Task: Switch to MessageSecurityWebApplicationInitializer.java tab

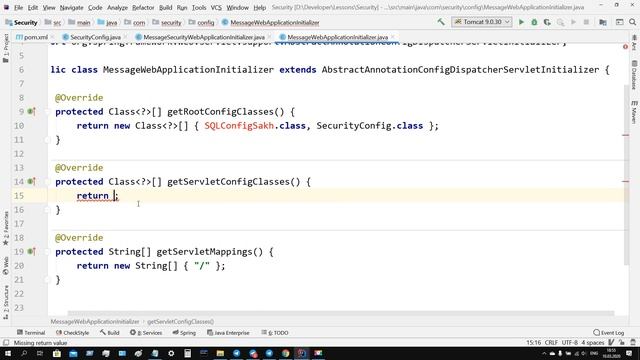Action: (201, 37)
